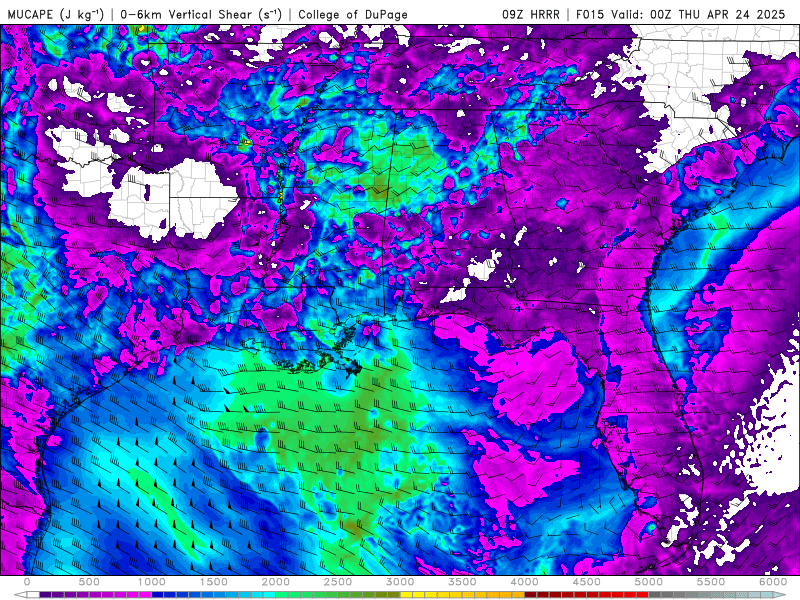
Task: Click the white swatch at the color bar start
Action: [33, 595]
